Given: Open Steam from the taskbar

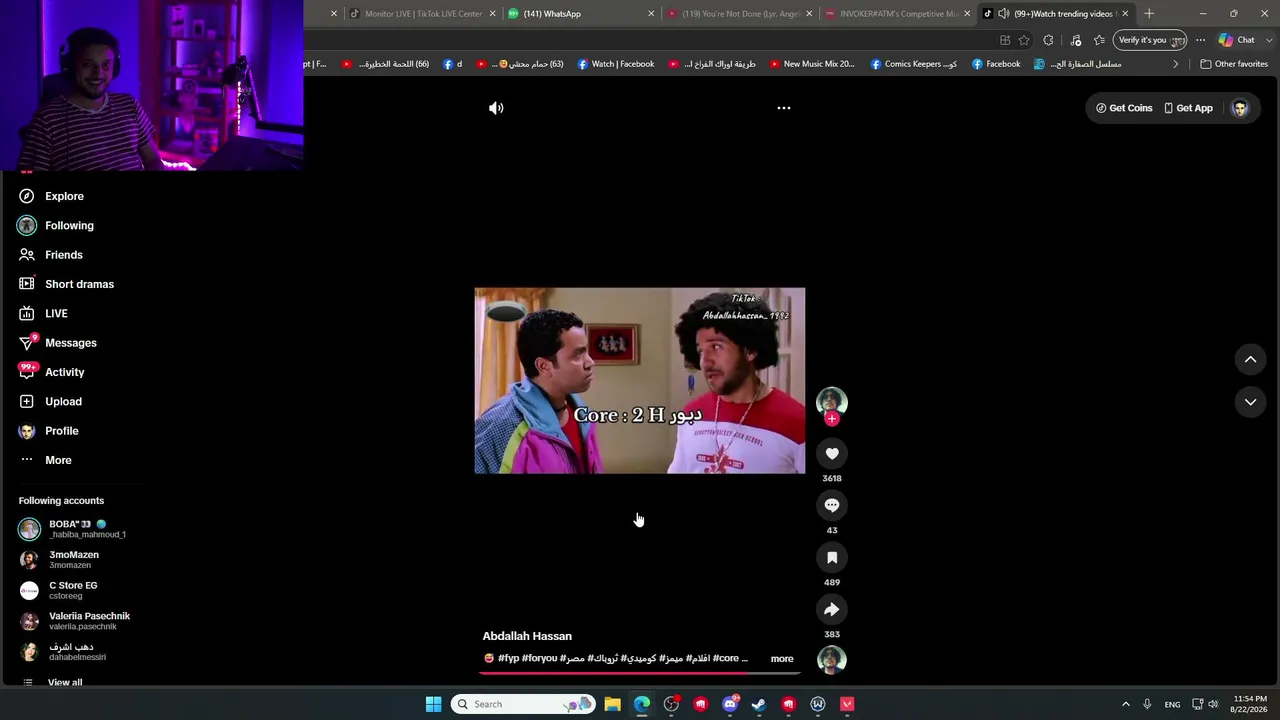Looking at the screenshot, I should (759, 704).
